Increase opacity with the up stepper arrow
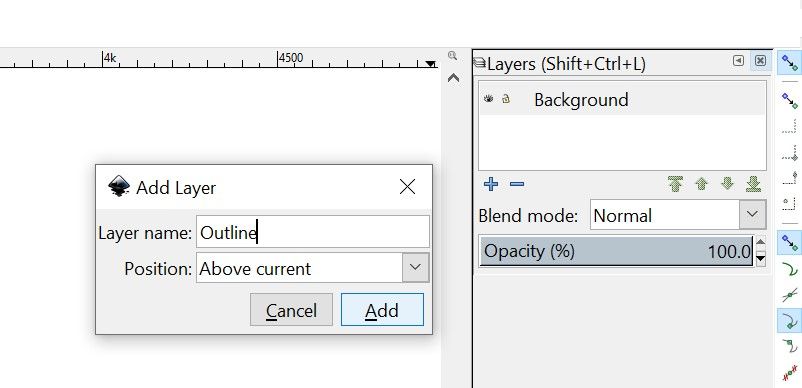The image size is (802, 388). click(761, 242)
